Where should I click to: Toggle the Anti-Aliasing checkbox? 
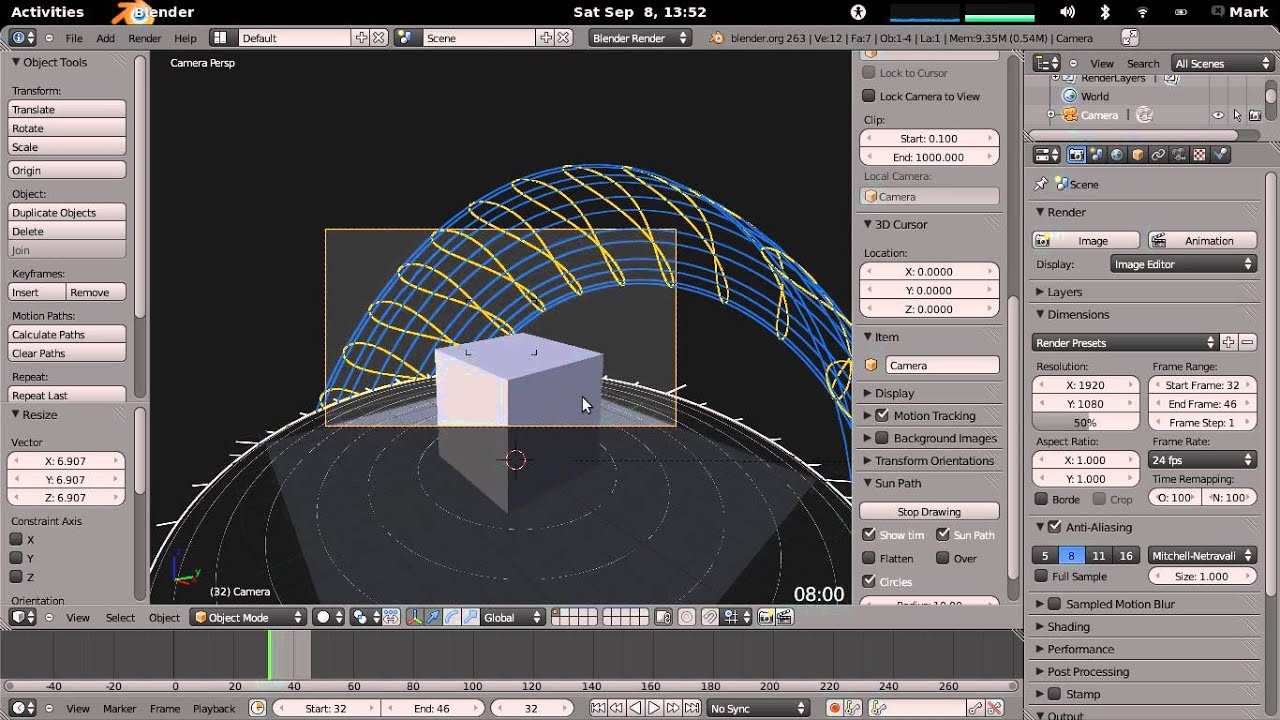1054,527
